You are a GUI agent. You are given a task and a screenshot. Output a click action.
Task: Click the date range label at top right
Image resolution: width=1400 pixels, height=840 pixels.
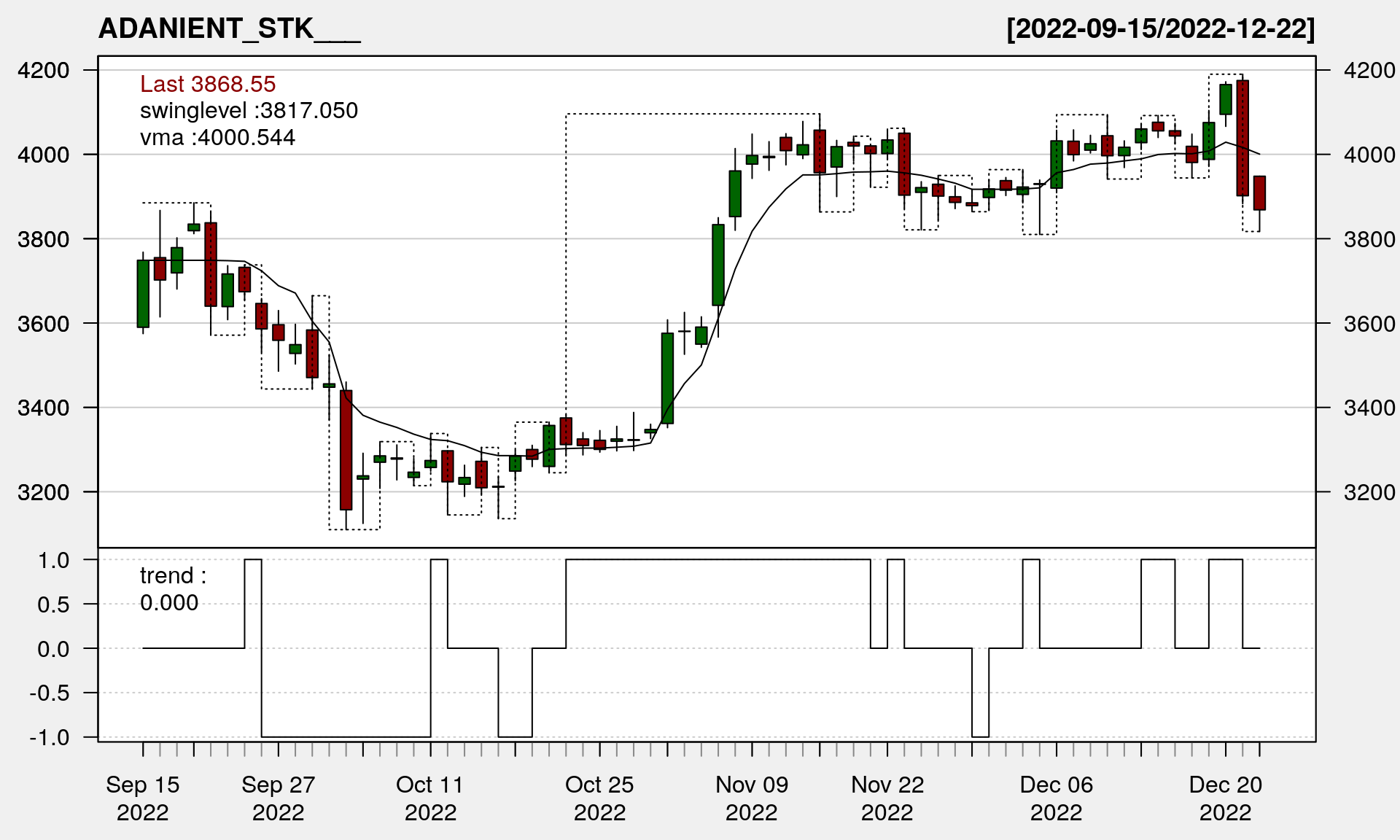pyautogui.click(x=1160, y=28)
